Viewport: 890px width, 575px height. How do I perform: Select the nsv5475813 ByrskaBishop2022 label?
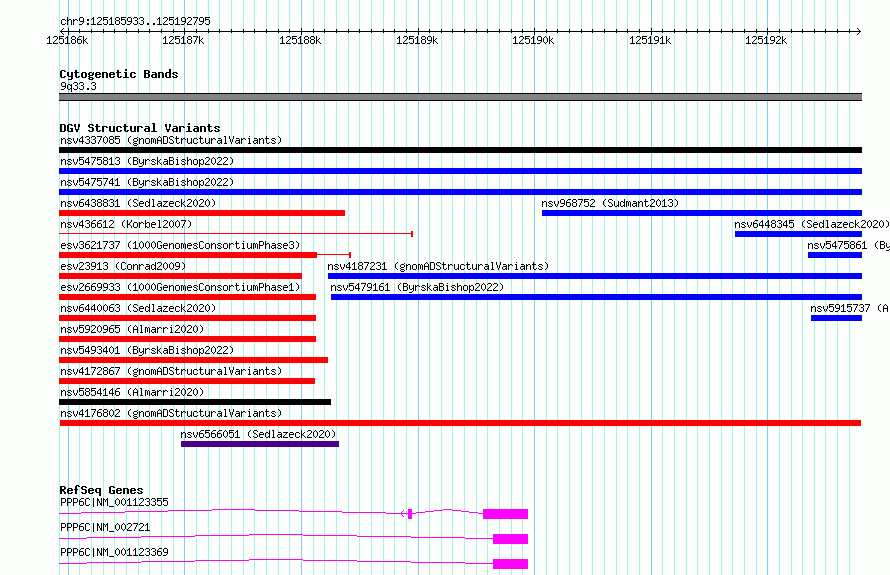pyautogui.click(x=147, y=161)
